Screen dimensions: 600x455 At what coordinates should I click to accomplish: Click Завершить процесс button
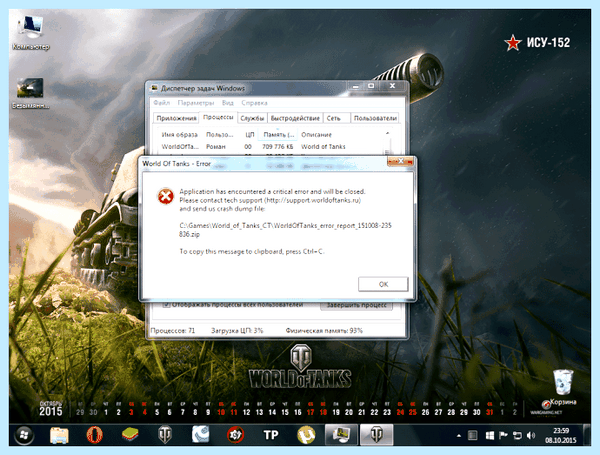click(x=356, y=305)
